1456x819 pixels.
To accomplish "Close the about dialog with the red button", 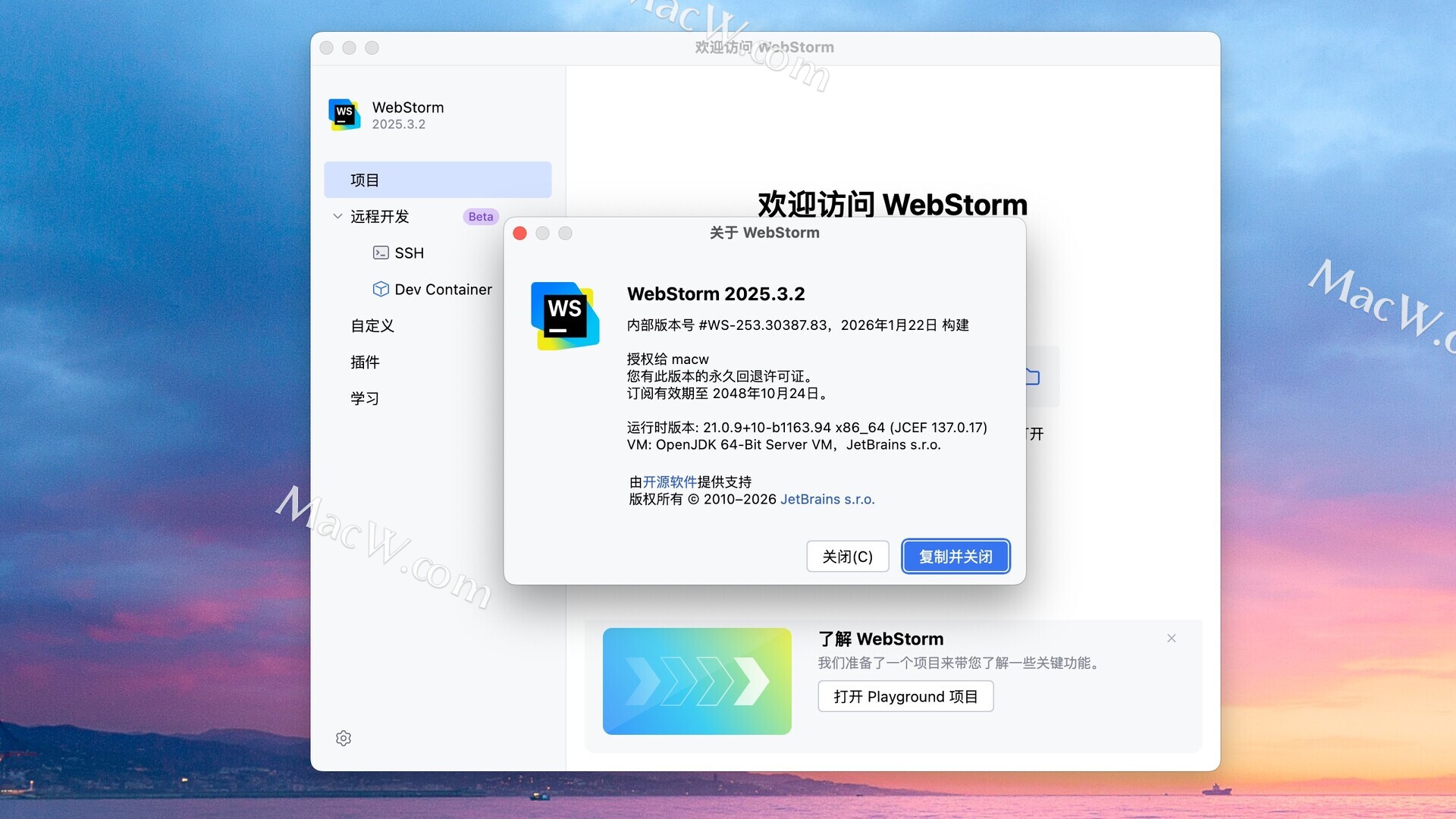I will pyautogui.click(x=519, y=233).
